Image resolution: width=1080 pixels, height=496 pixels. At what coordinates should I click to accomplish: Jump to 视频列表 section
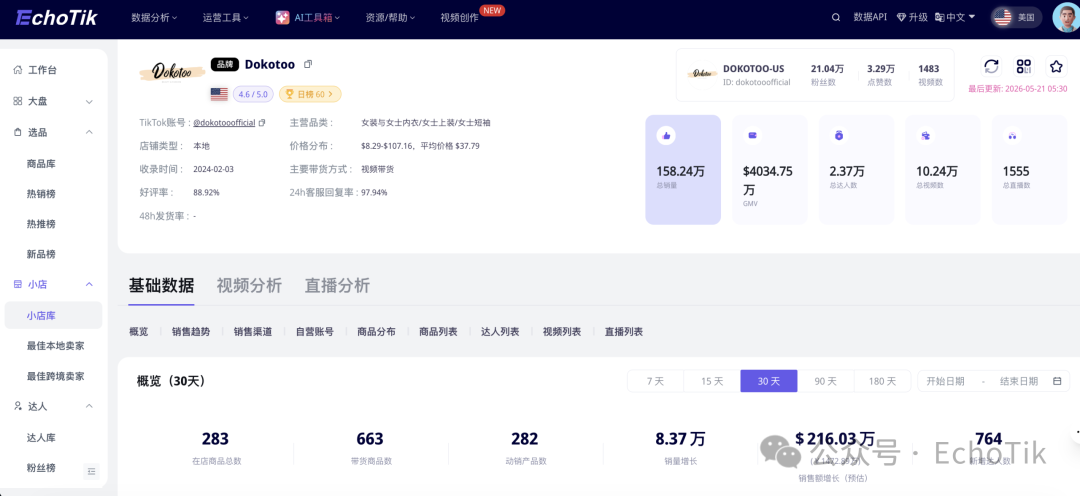coord(562,331)
